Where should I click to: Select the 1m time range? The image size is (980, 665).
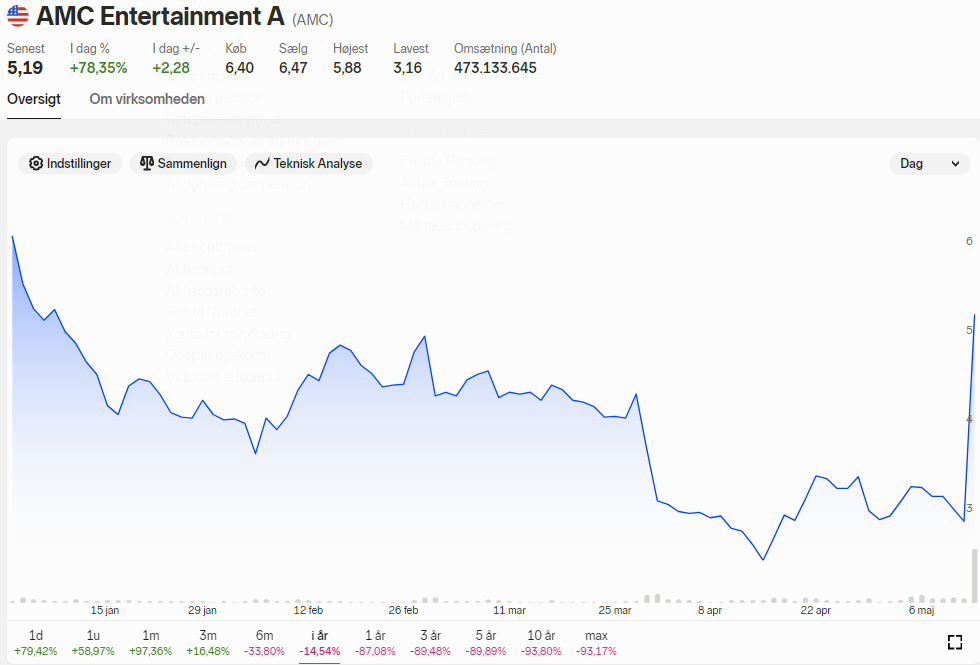click(x=151, y=642)
